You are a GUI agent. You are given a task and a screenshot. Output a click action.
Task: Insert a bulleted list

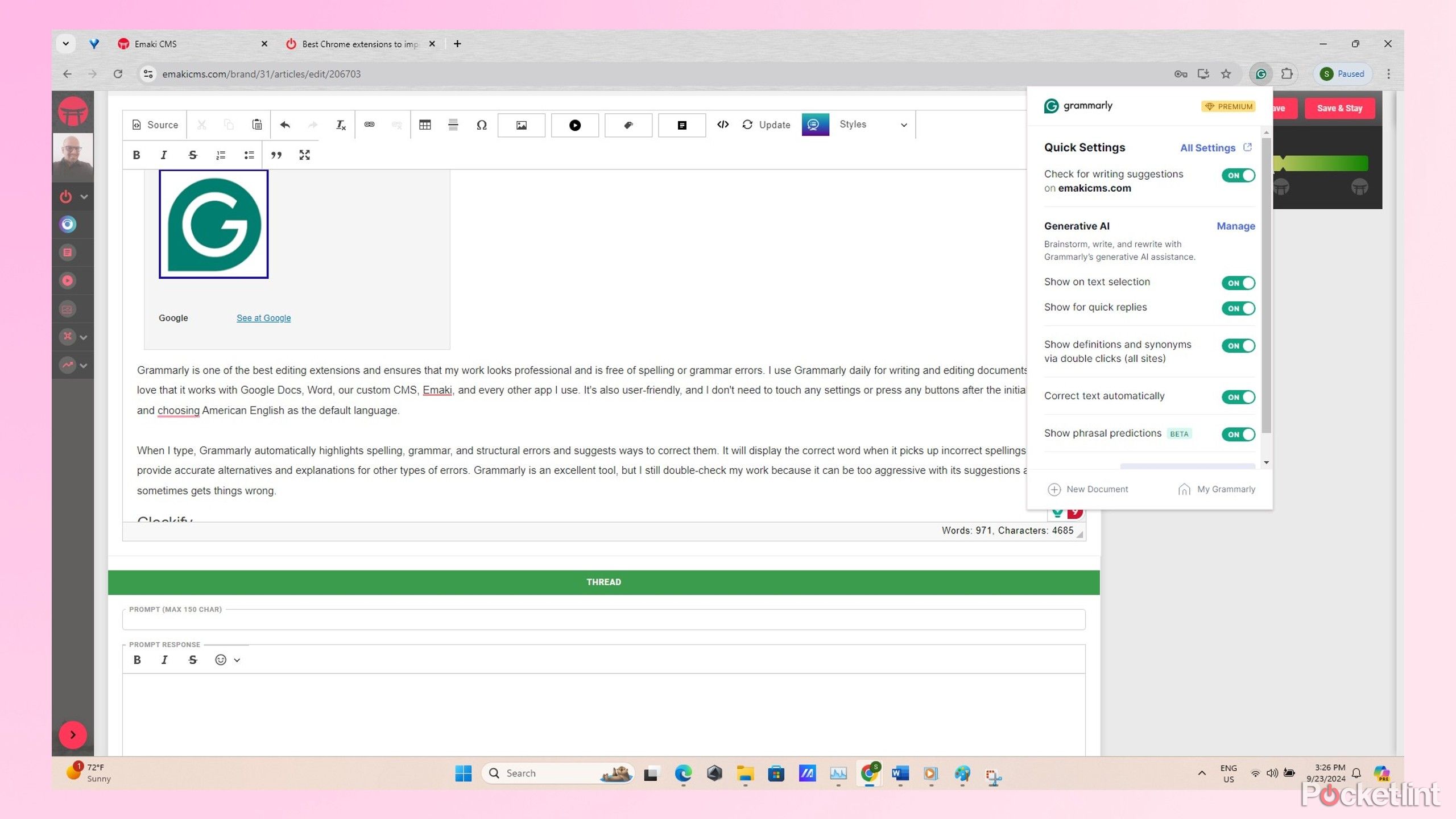[x=249, y=155]
